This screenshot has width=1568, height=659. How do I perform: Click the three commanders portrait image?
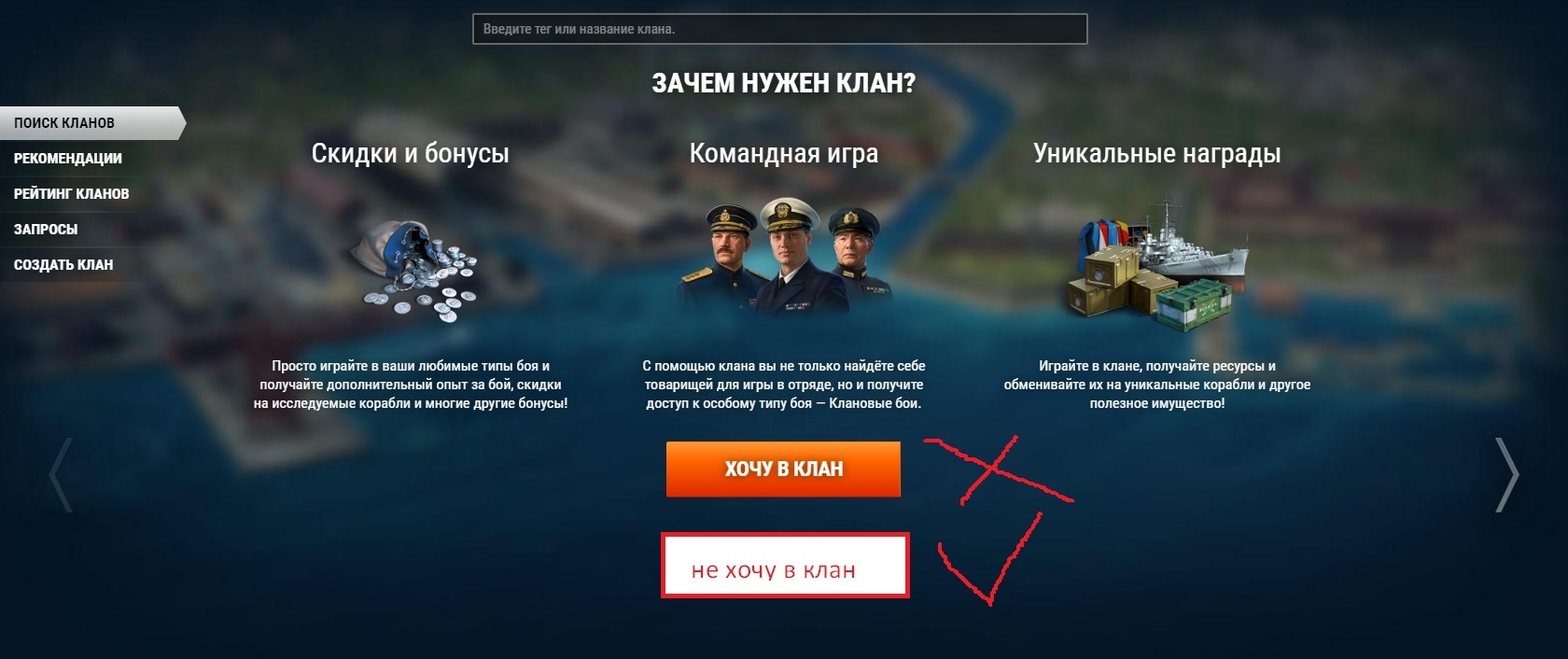click(784, 256)
